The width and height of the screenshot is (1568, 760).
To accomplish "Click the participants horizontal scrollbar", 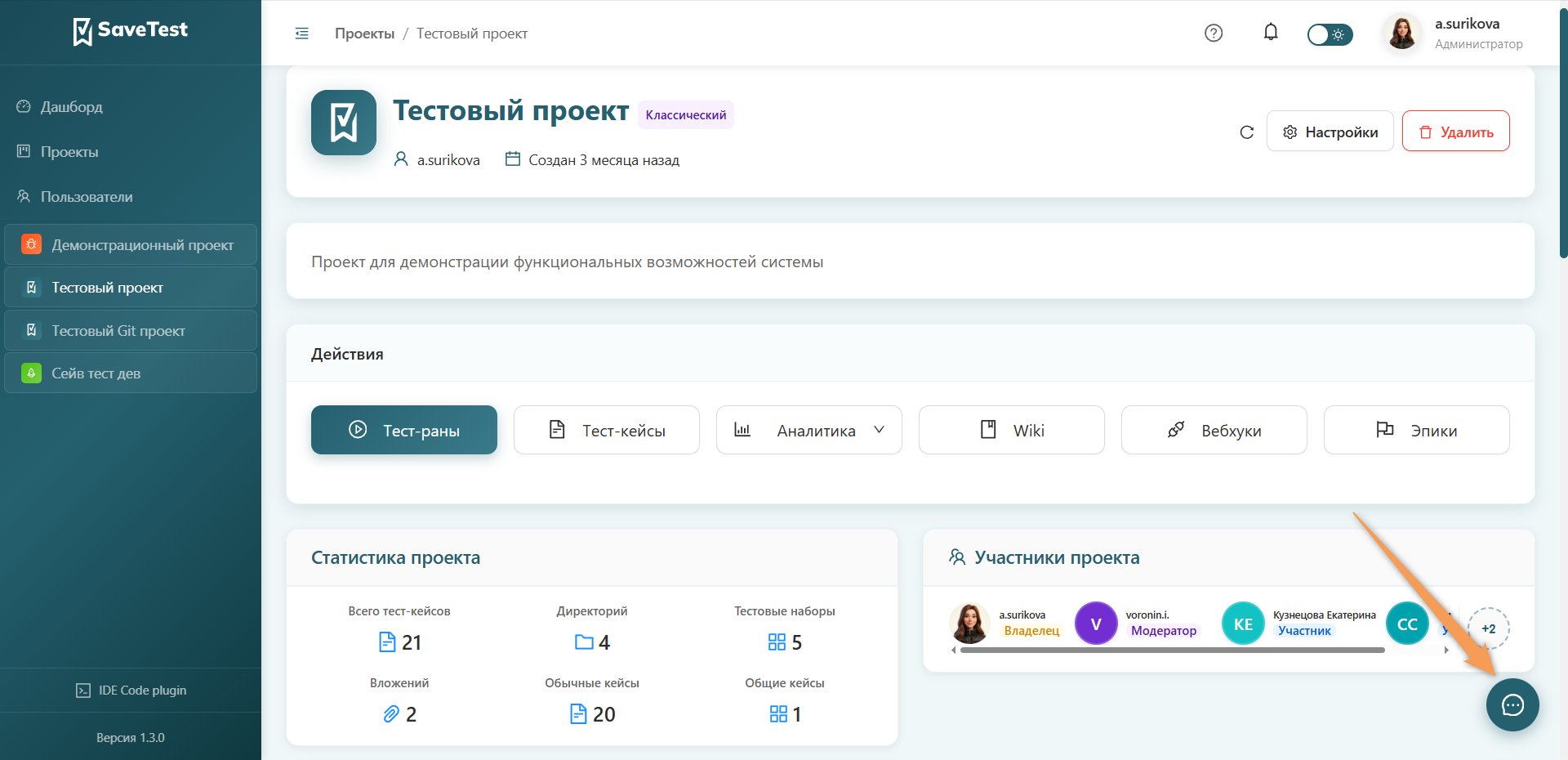I will click(x=1172, y=650).
